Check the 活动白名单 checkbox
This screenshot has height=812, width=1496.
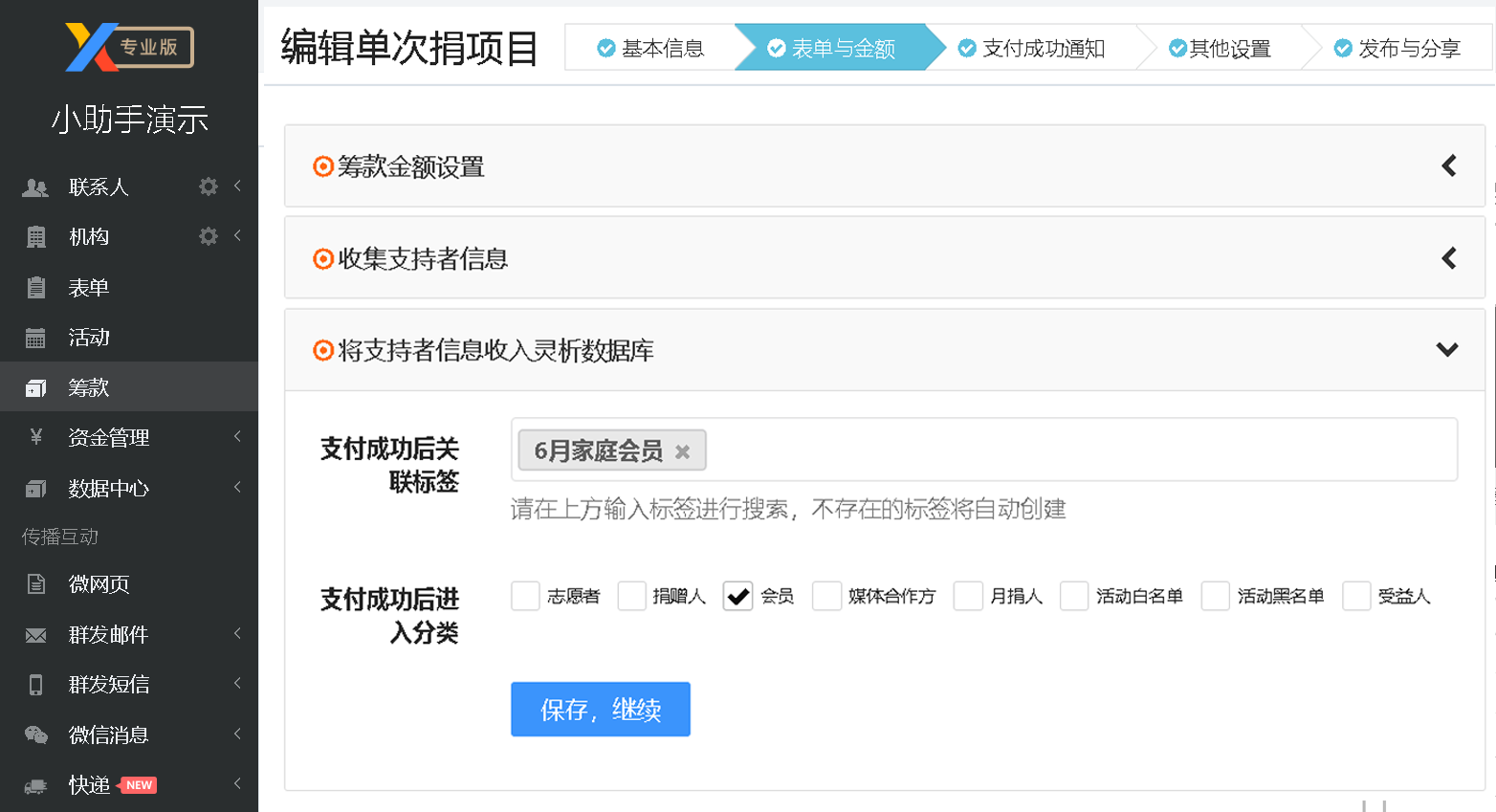coord(1074,596)
